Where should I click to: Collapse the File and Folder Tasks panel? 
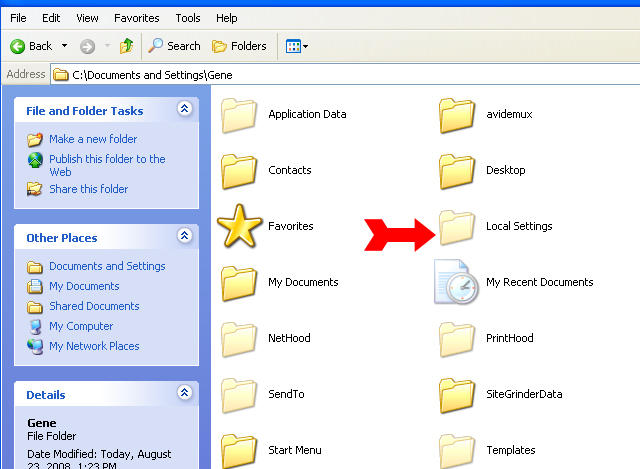[184, 109]
